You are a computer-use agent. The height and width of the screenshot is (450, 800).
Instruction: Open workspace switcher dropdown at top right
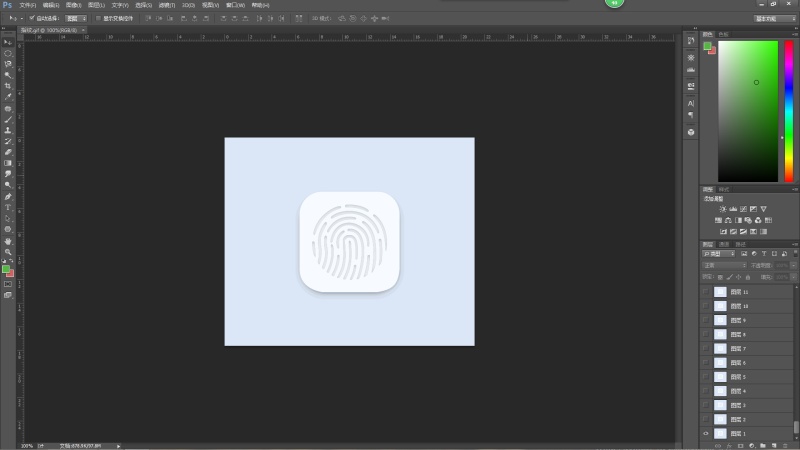(x=775, y=18)
